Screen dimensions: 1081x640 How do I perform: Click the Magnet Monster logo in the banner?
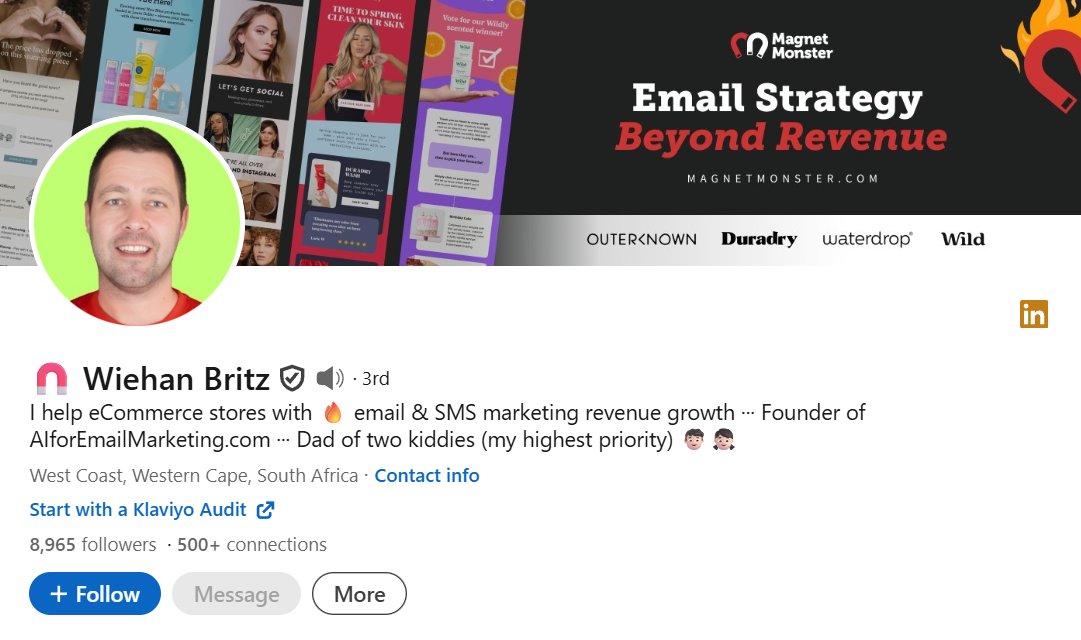point(782,46)
